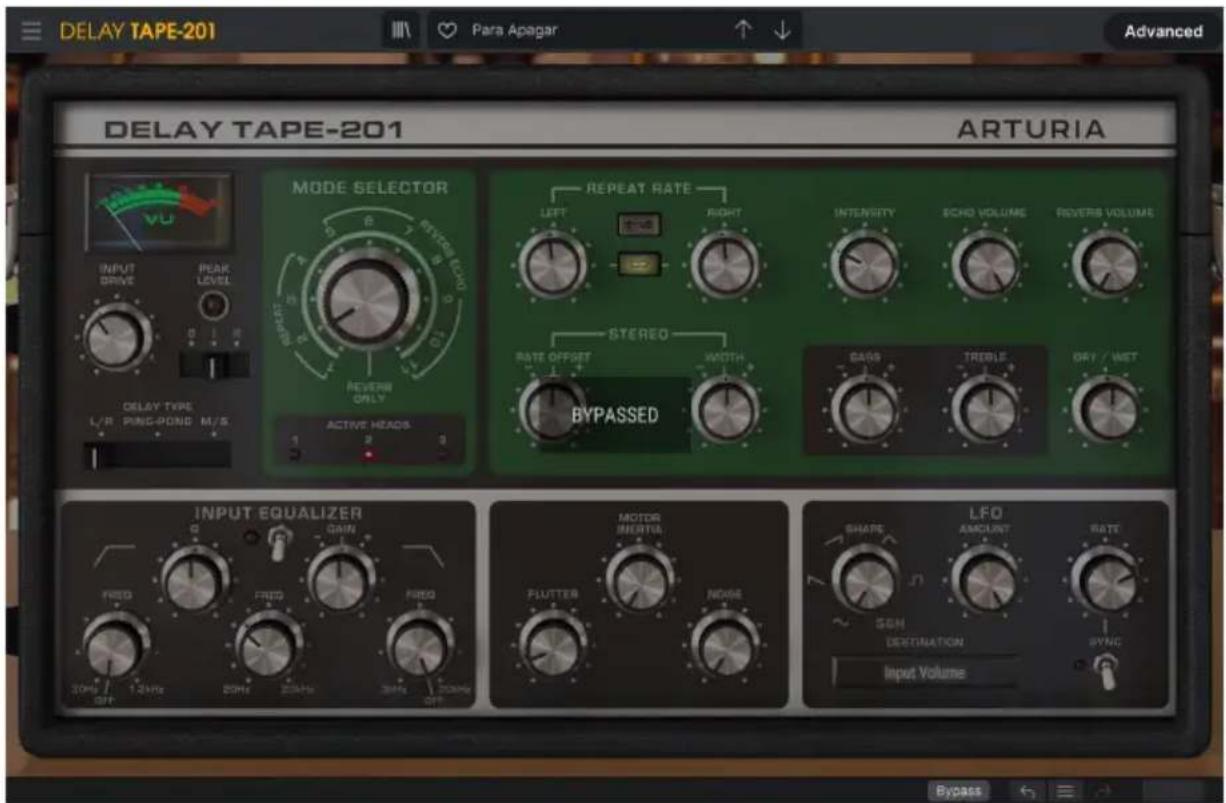Click the L/R delay type label
The image size is (1226, 803).
pos(101,422)
